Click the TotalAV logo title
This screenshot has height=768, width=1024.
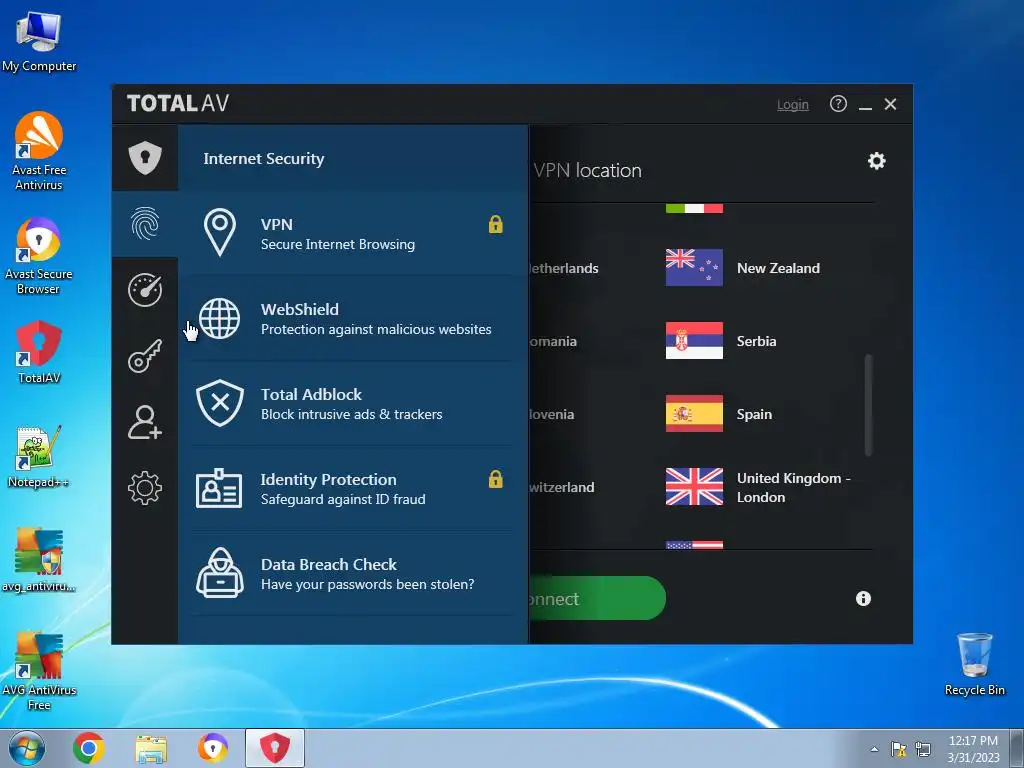178,103
